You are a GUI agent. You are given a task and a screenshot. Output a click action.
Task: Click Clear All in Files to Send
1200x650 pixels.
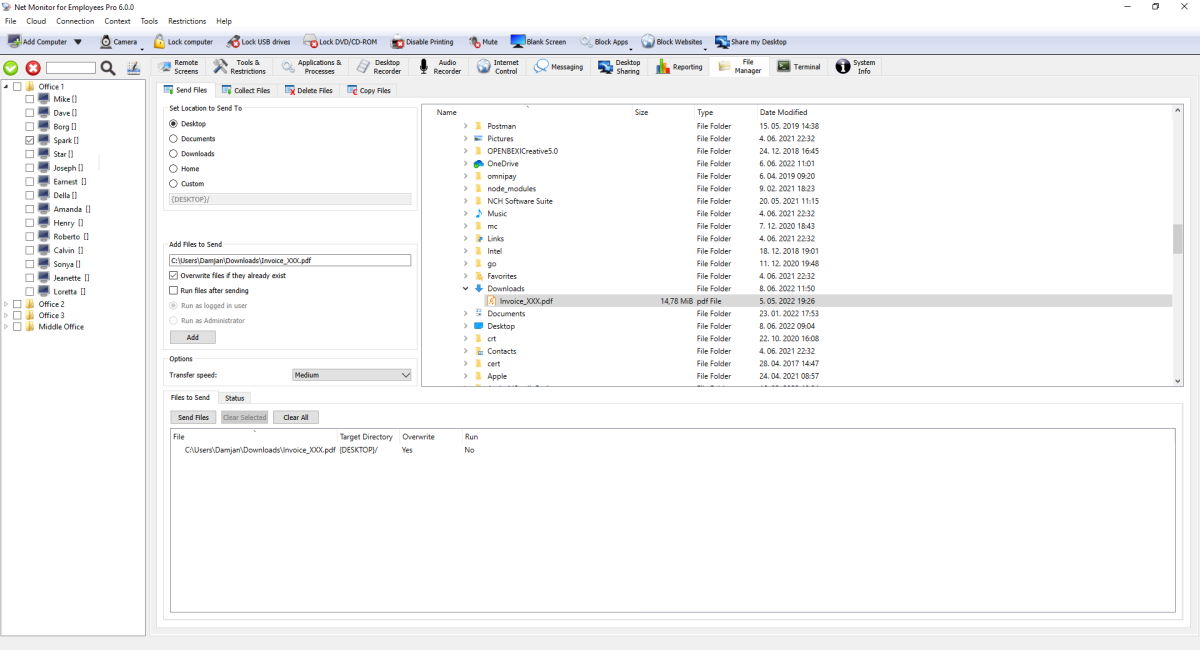coord(295,417)
